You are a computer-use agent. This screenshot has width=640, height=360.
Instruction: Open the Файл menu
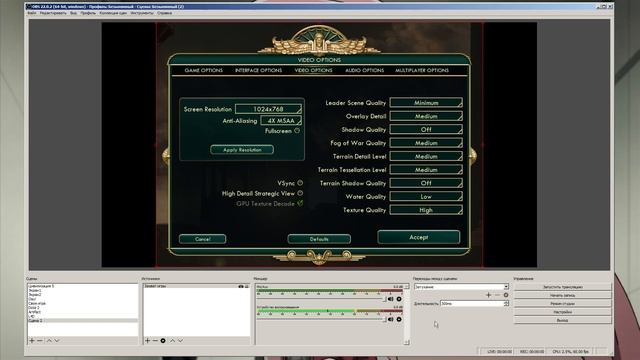(31, 13)
